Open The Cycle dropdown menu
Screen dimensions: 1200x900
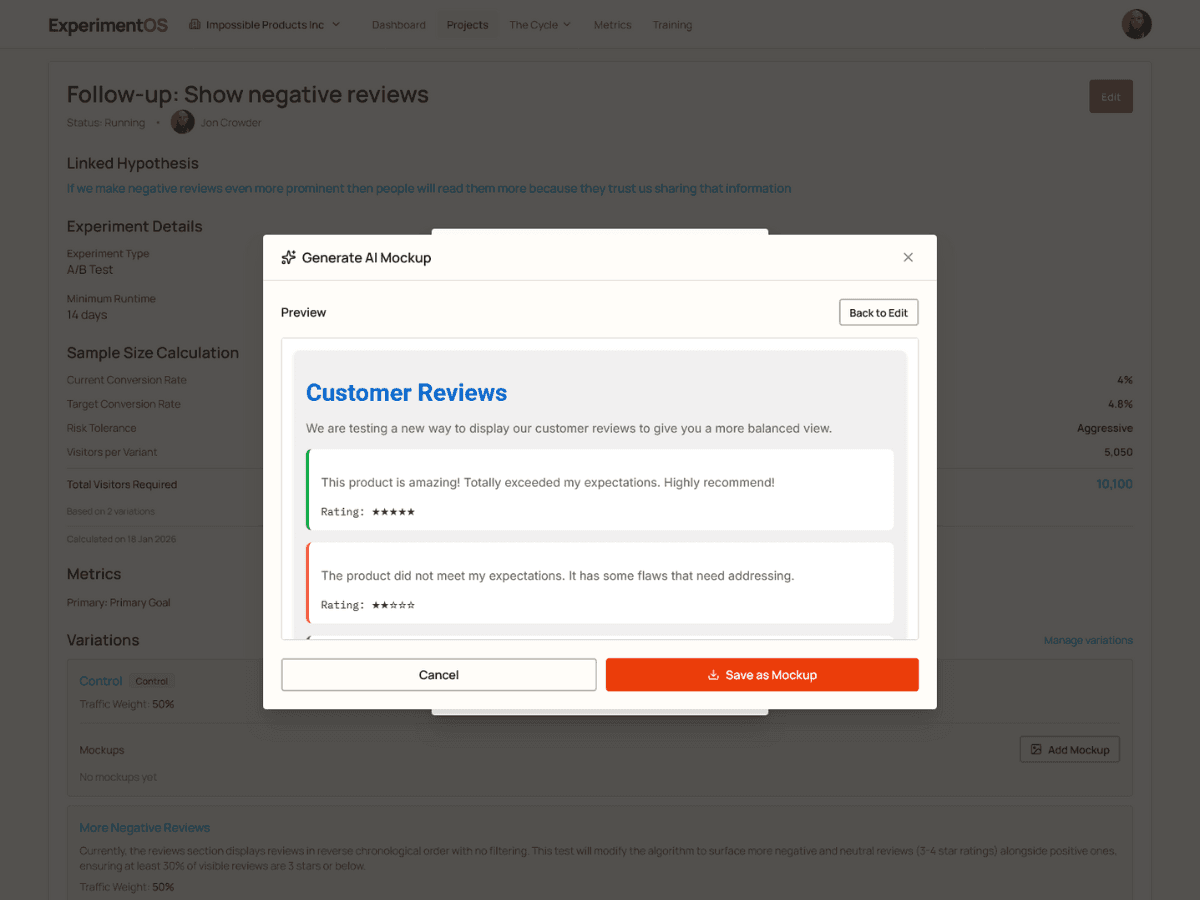[x=539, y=25]
